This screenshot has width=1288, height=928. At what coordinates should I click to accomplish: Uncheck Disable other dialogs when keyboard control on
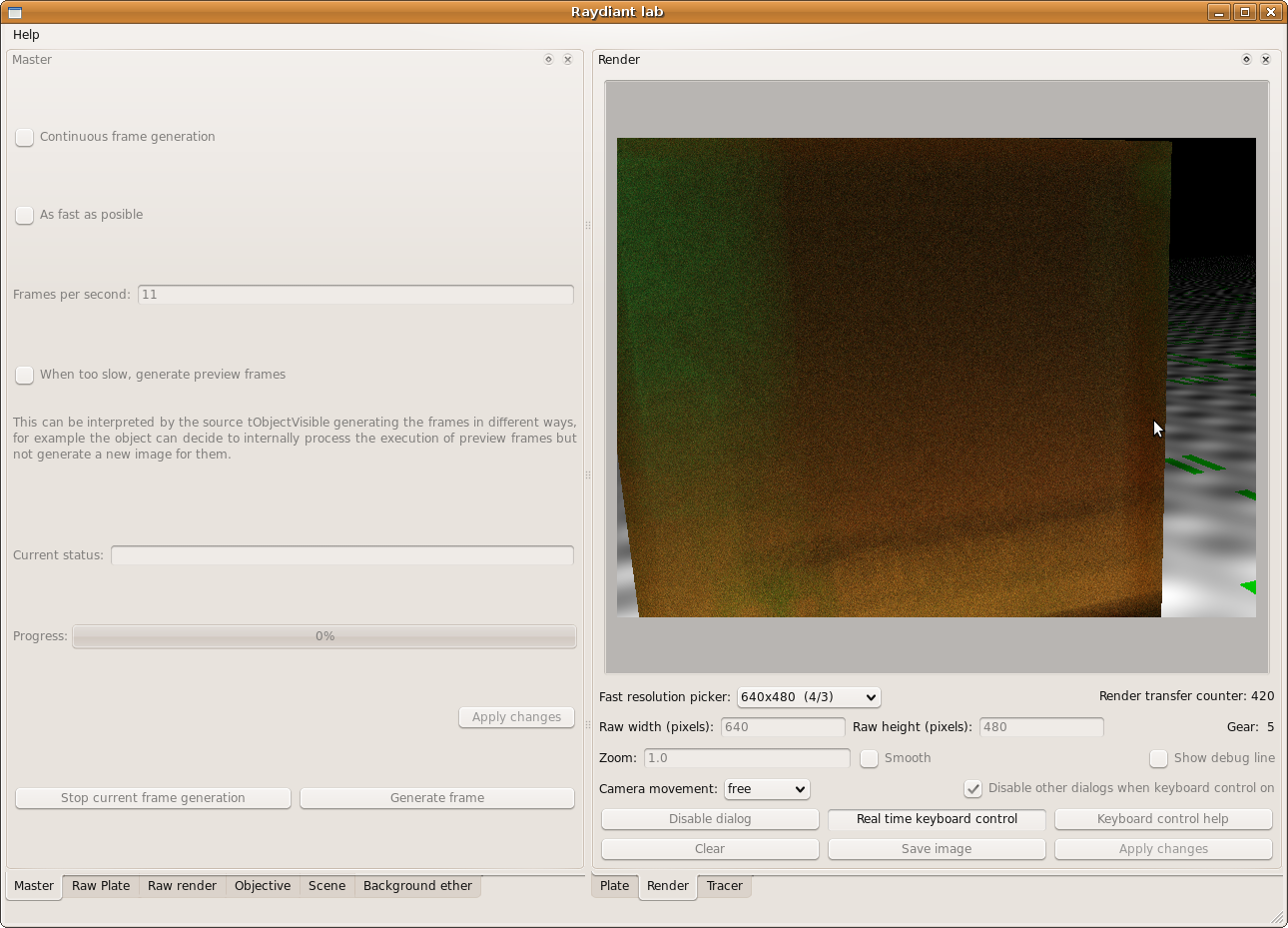point(972,788)
